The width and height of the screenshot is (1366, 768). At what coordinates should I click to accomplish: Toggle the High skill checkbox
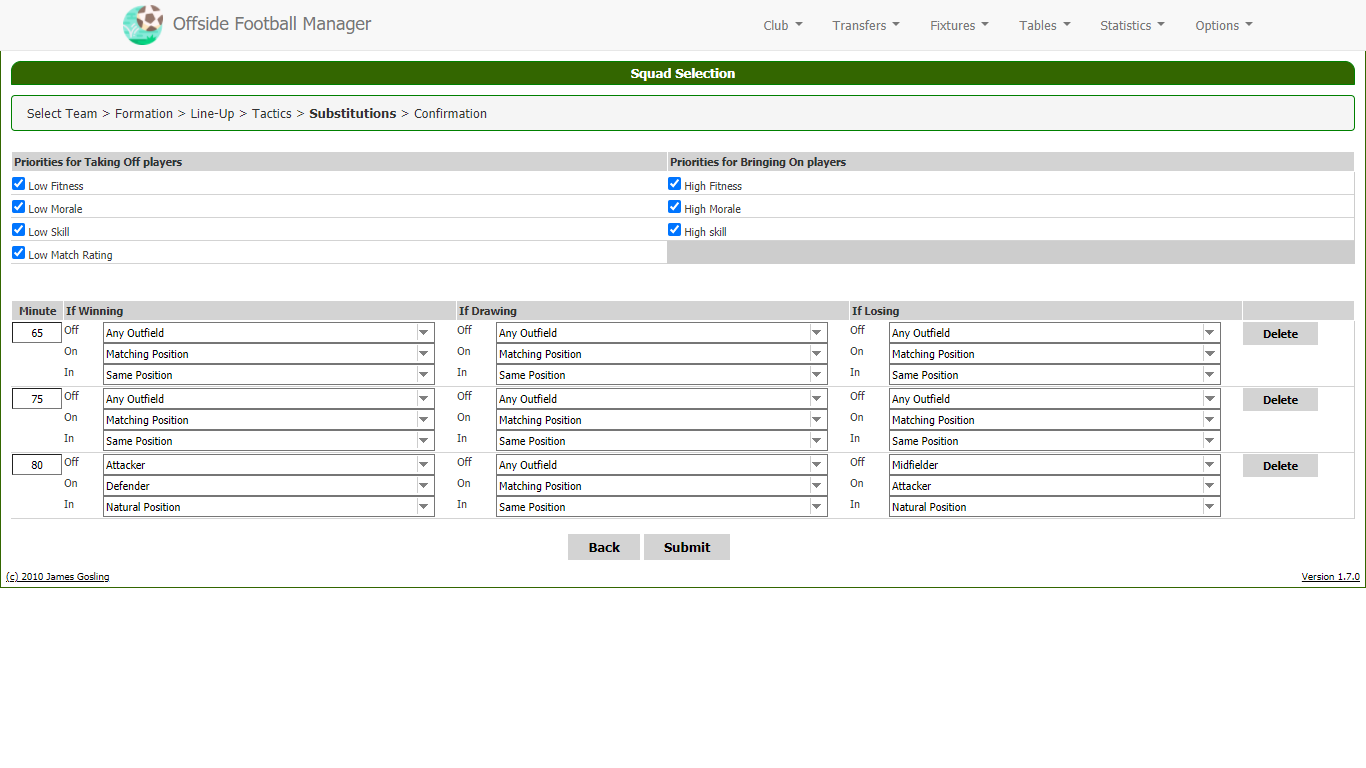(x=675, y=230)
